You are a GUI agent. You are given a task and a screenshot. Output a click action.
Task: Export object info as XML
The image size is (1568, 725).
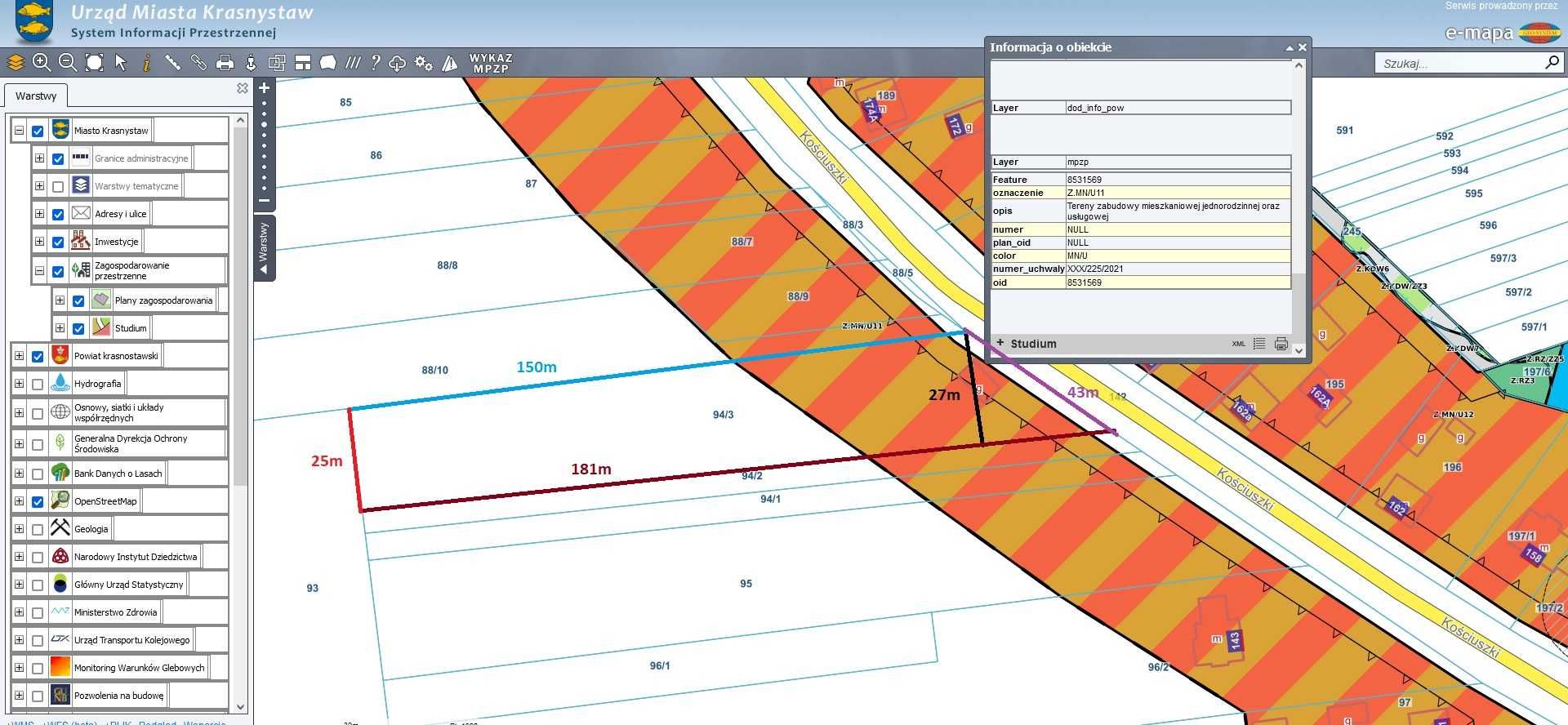pyautogui.click(x=1239, y=344)
